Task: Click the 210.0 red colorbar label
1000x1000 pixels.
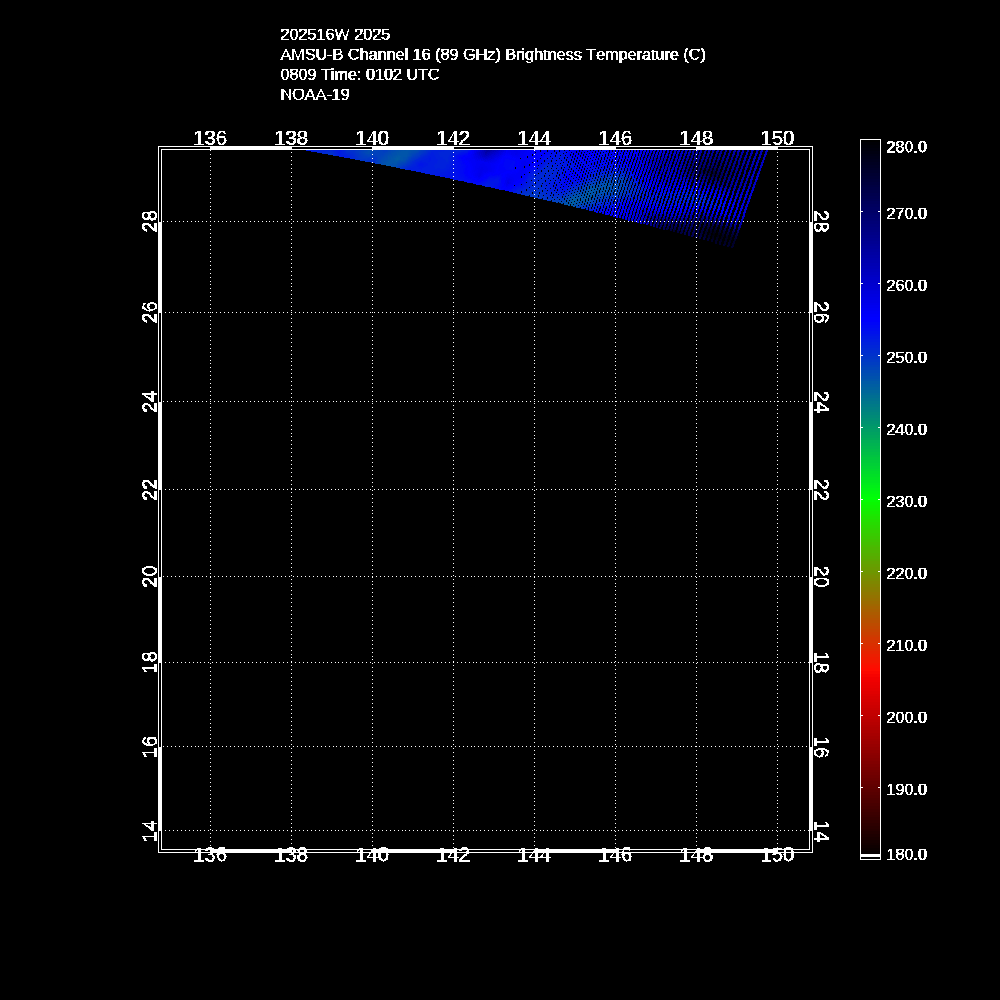Action: pos(906,645)
